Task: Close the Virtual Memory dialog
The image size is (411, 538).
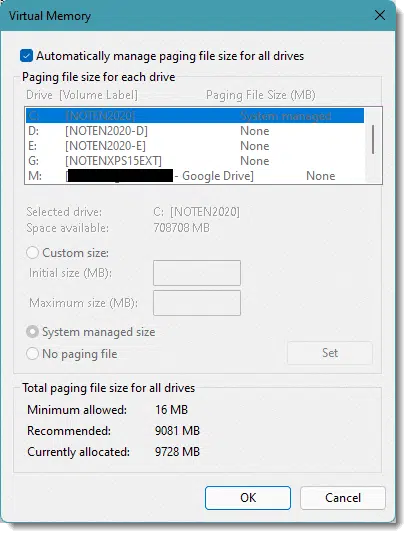Action: coord(380,15)
